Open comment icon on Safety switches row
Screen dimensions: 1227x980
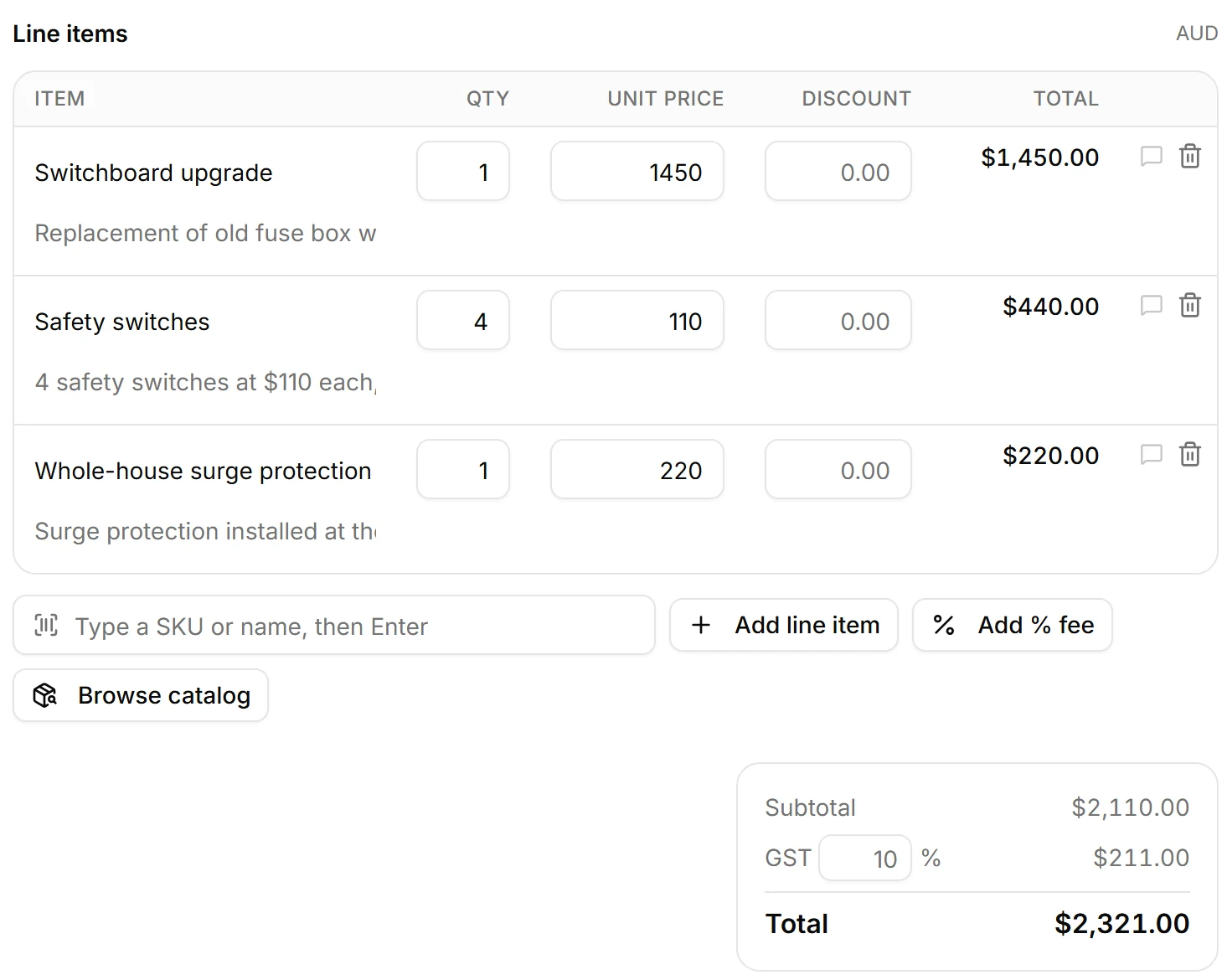pos(1152,306)
